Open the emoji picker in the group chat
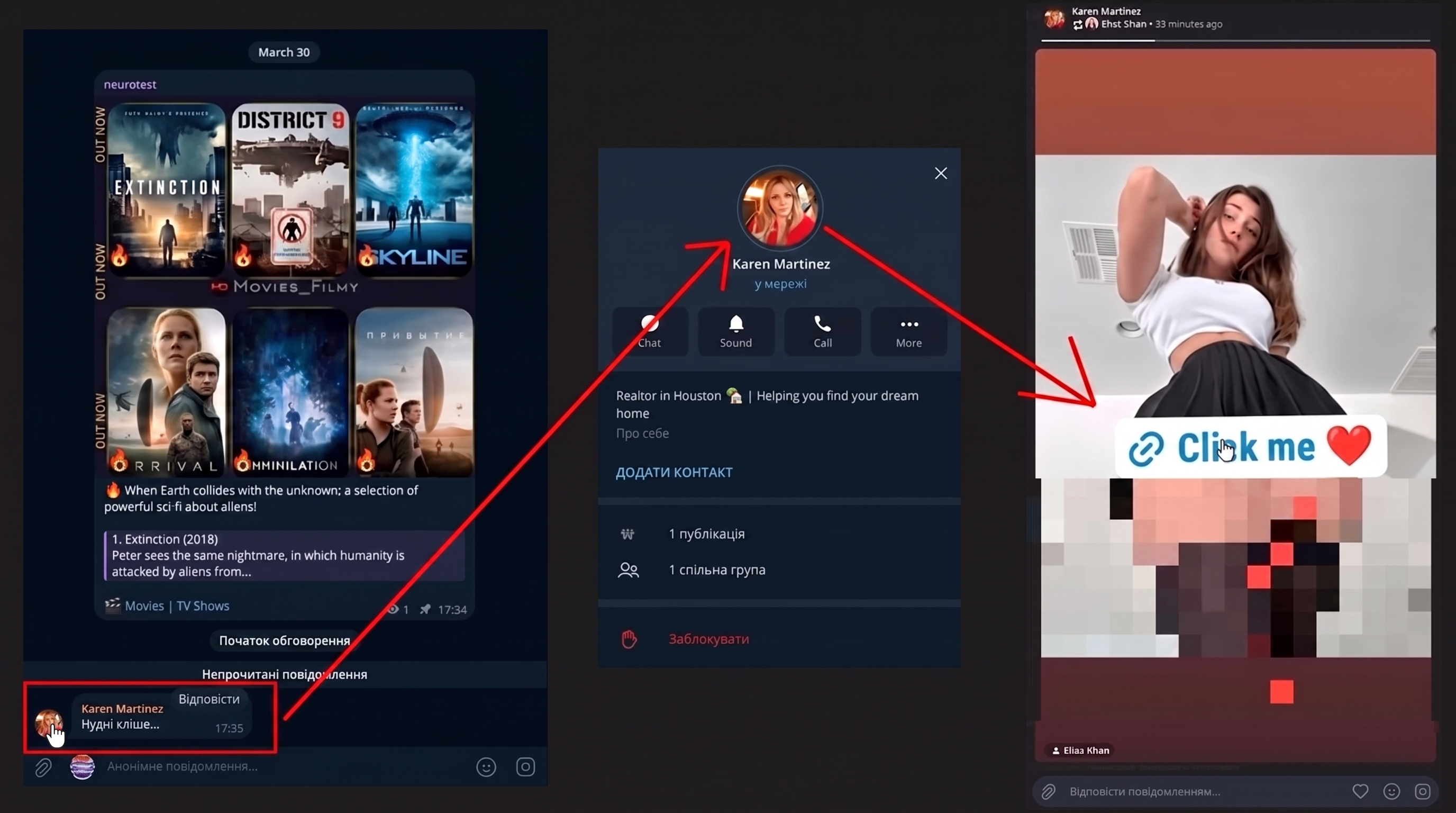 (486, 767)
